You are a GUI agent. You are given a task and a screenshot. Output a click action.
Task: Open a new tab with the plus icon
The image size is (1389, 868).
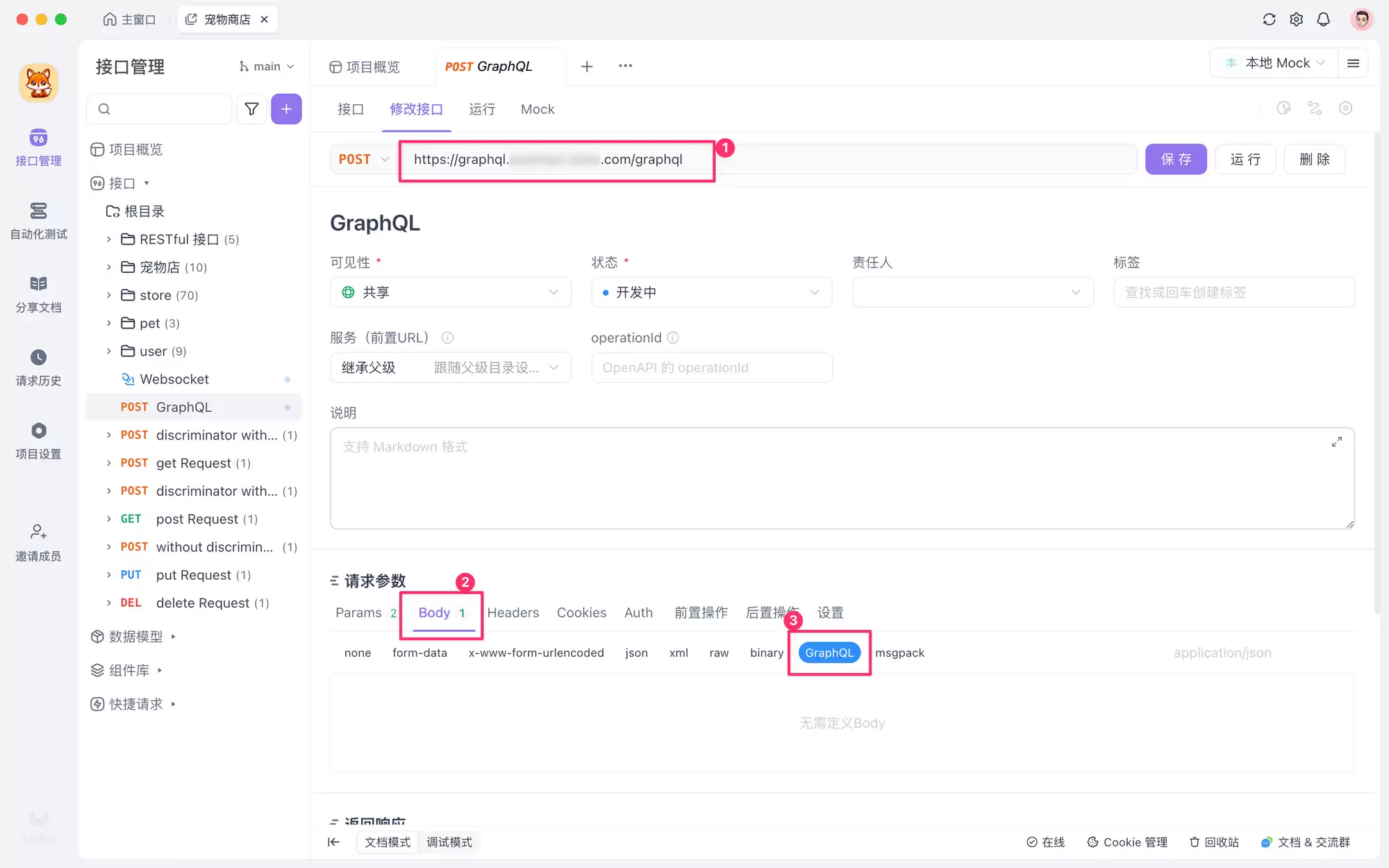587,66
